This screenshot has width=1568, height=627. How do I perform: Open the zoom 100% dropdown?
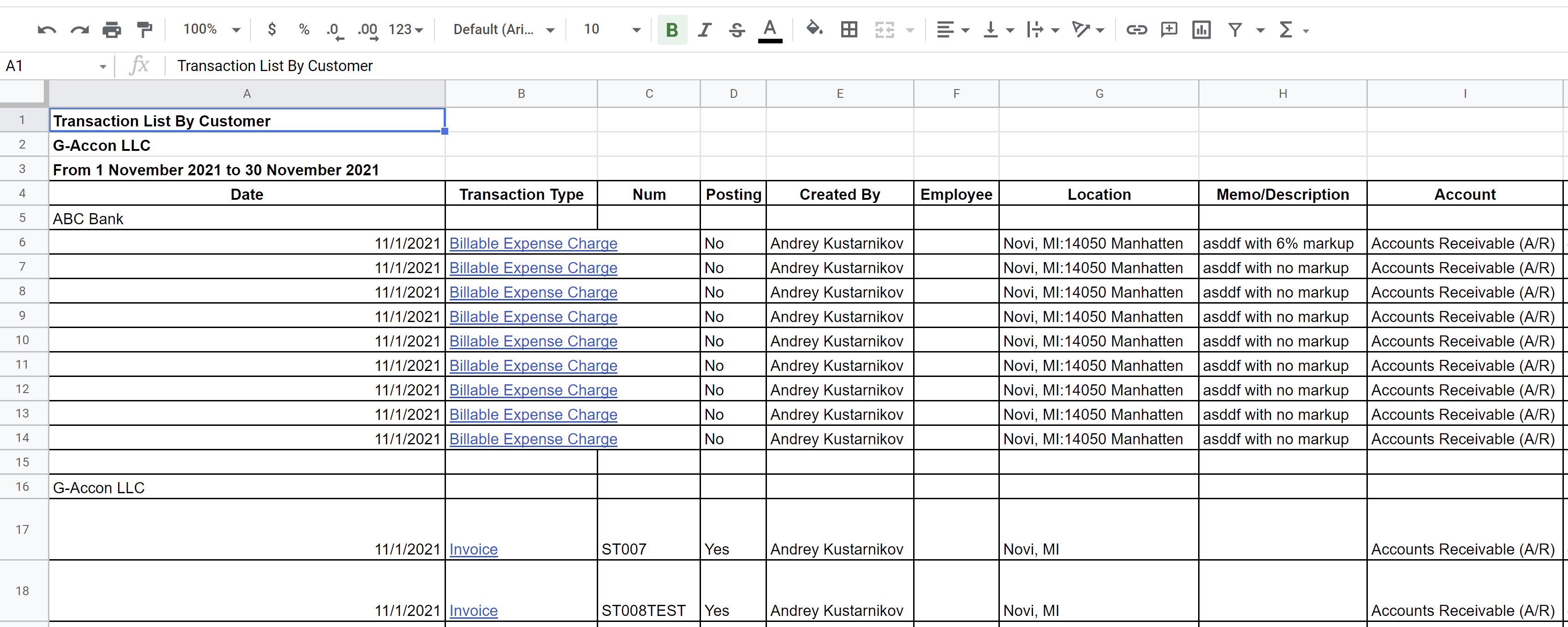(x=212, y=29)
